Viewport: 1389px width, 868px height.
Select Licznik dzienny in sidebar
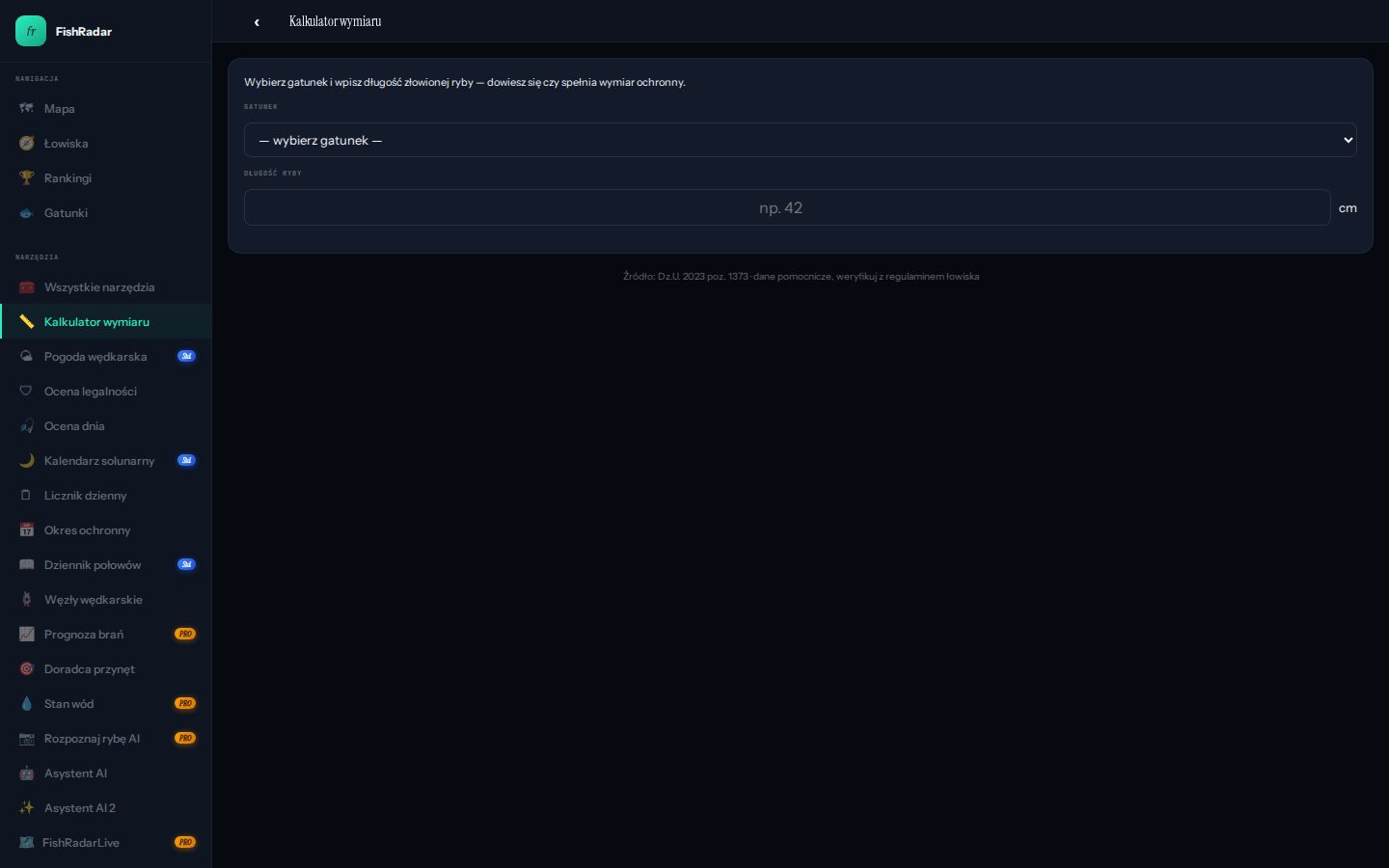pos(85,496)
